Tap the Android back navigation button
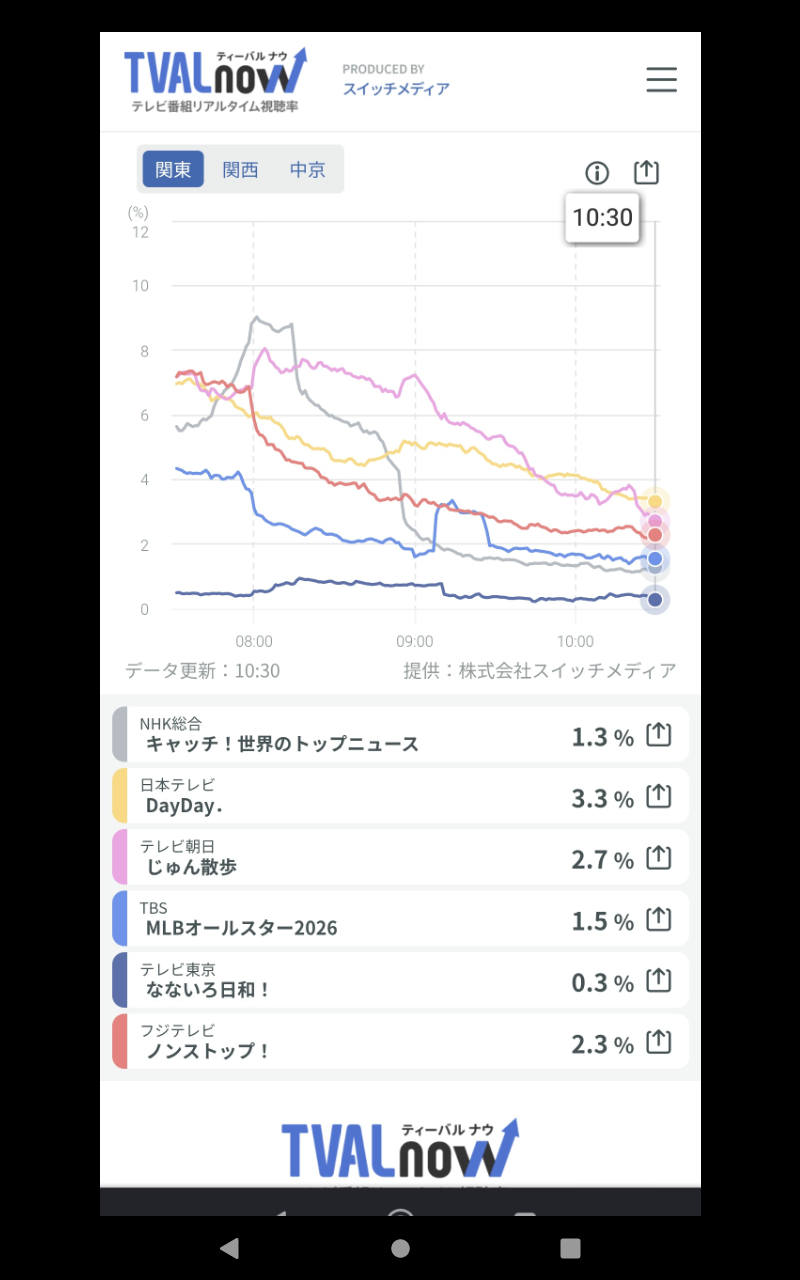The width and height of the screenshot is (800, 1280). (229, 1248)
